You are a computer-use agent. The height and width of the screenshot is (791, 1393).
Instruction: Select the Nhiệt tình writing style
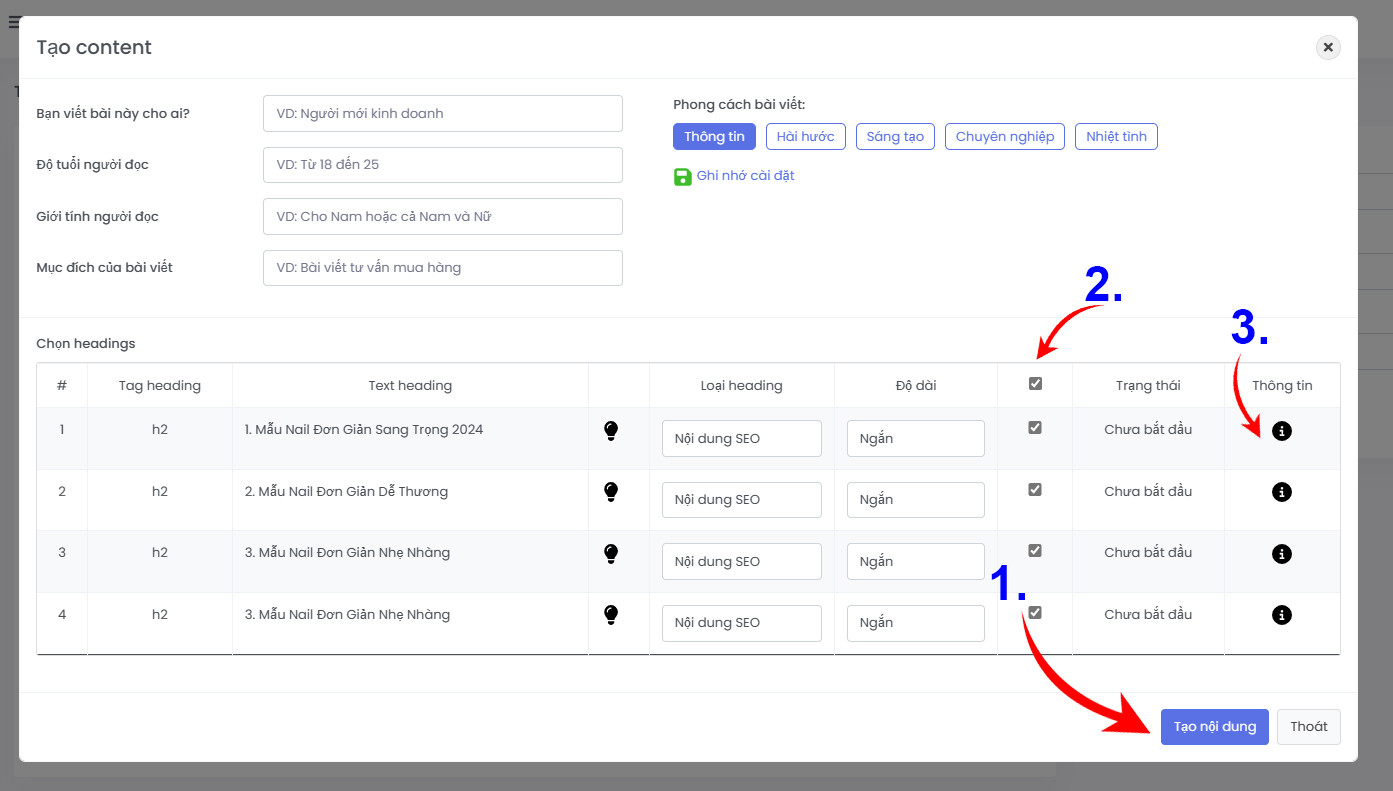1116,137
